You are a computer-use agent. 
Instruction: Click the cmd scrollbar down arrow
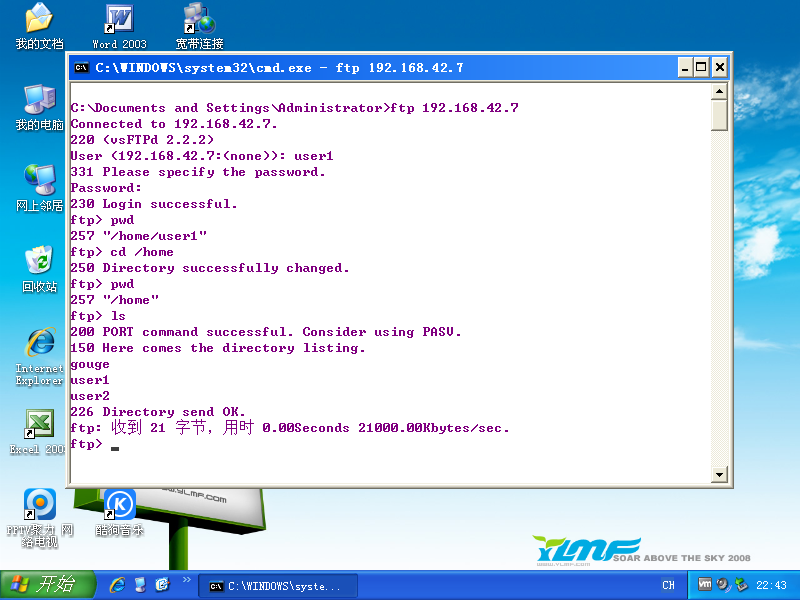click(x=719, y=474)
